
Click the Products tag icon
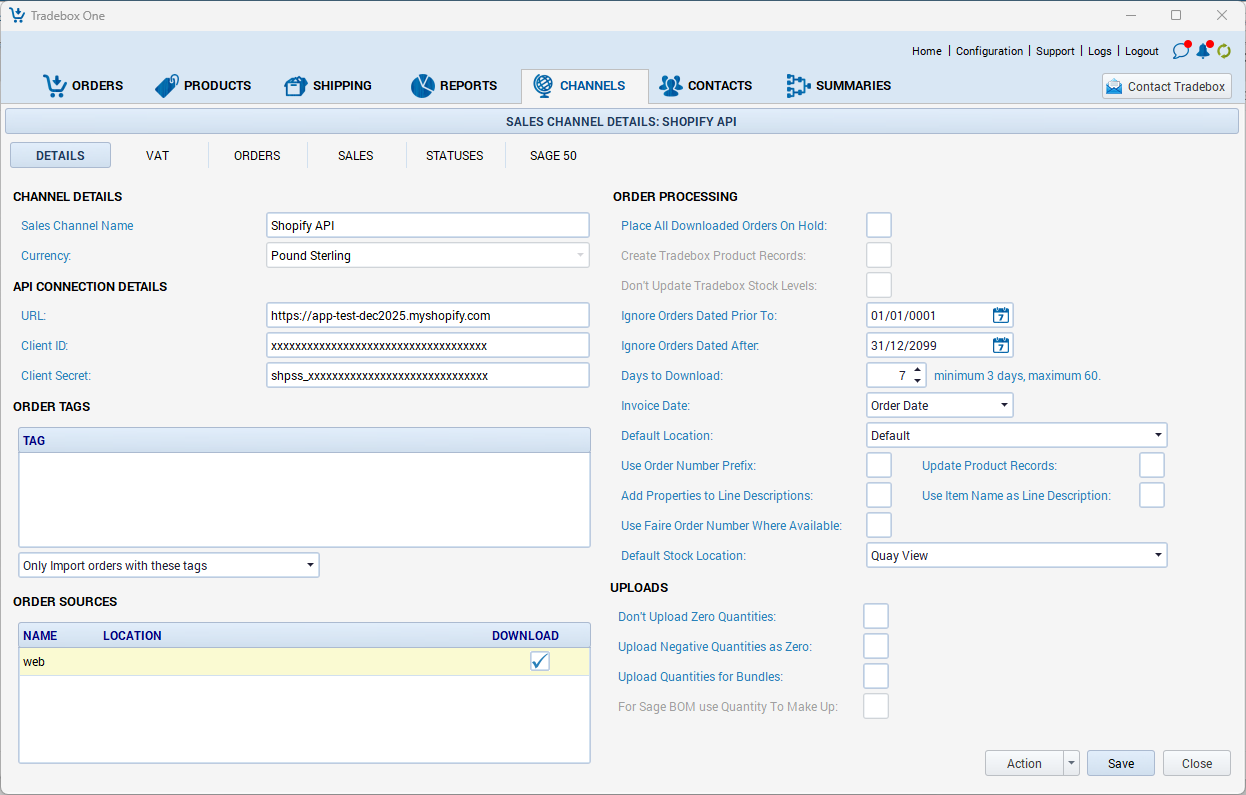(x=166, y=86)
